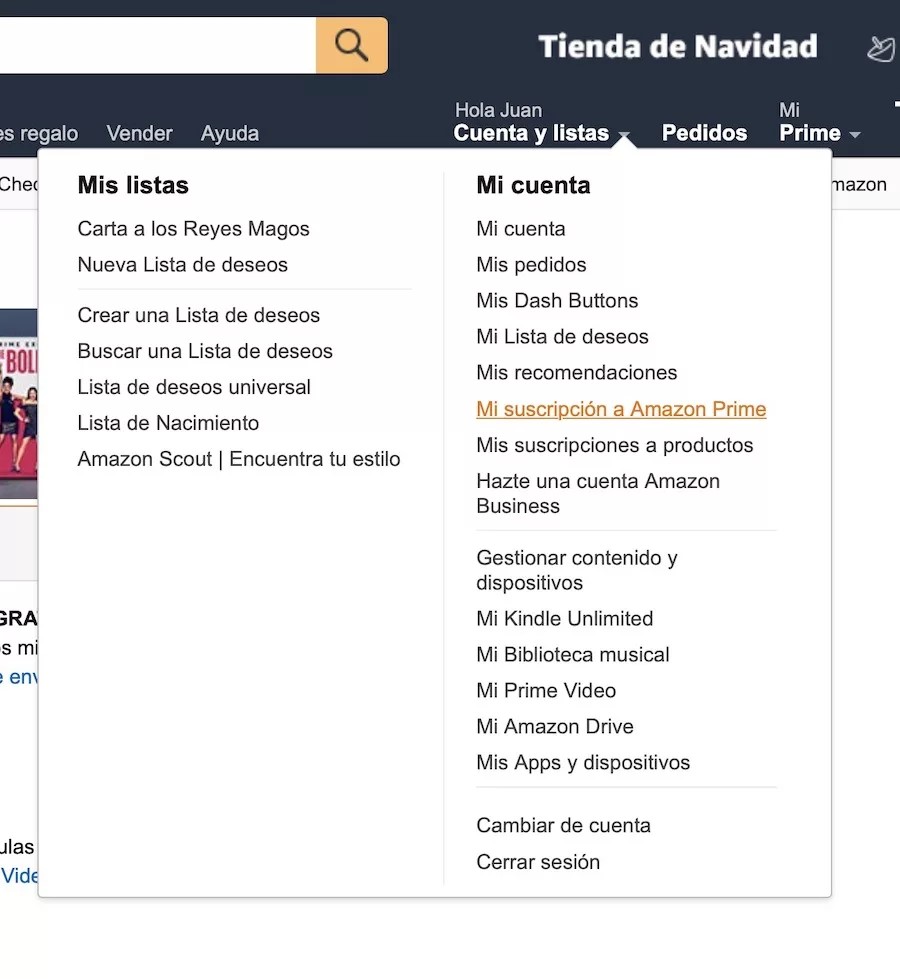Viewport: 900px width, 979px height.
Task: Click "Crear una Lista de deseos"
Action: 198,315
